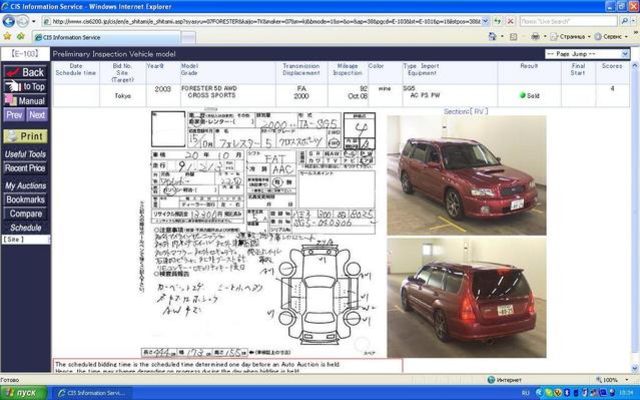Click the address bar URL field

[261, 21]
